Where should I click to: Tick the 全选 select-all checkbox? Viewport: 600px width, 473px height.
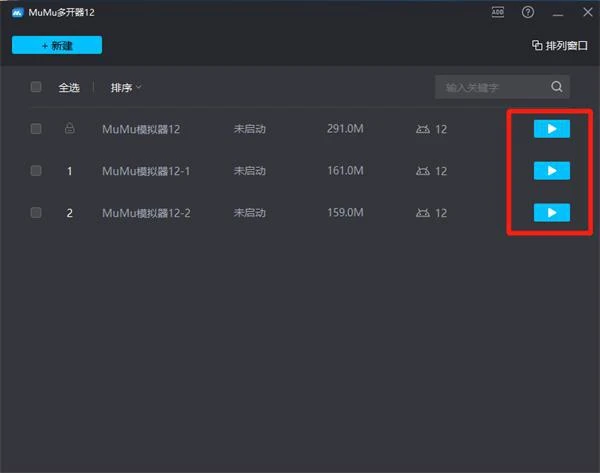[36, 87]
